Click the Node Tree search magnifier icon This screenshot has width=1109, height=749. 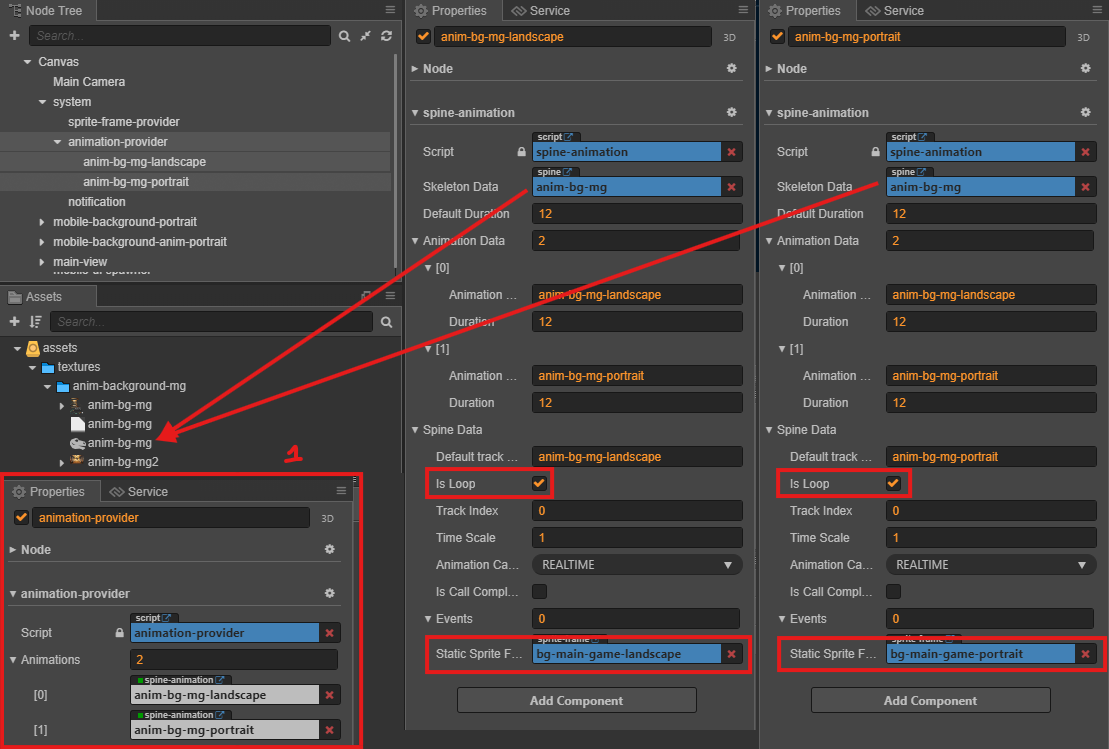pyautogui.click(x=344, y=36)
